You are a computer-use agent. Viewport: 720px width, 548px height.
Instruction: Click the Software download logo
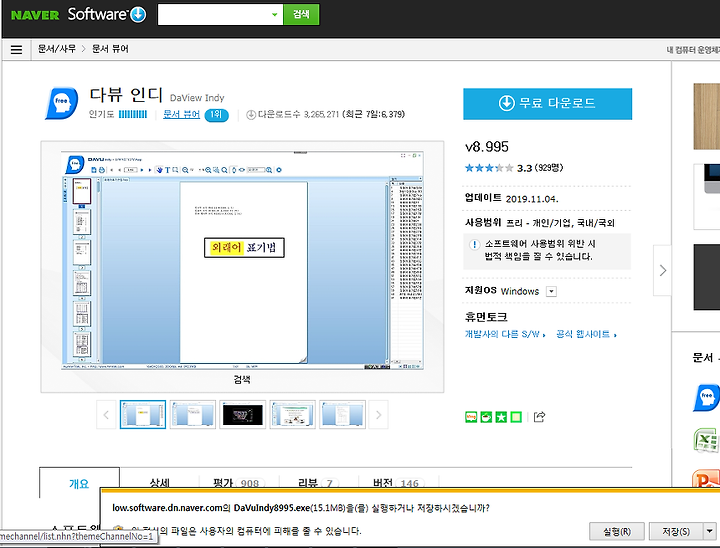click(x=107, y=14)
